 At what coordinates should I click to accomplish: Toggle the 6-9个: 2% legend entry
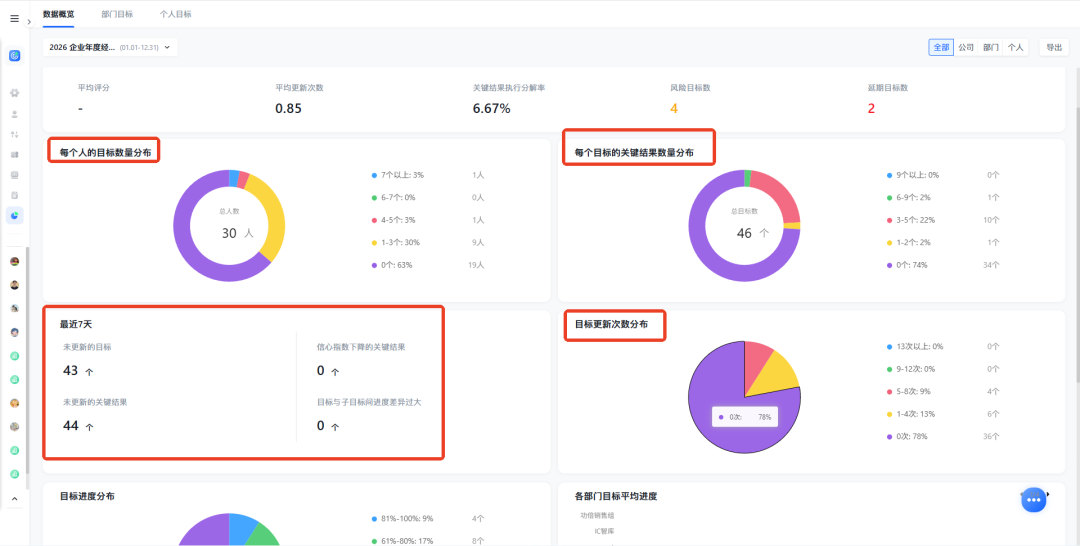point(909,198)
